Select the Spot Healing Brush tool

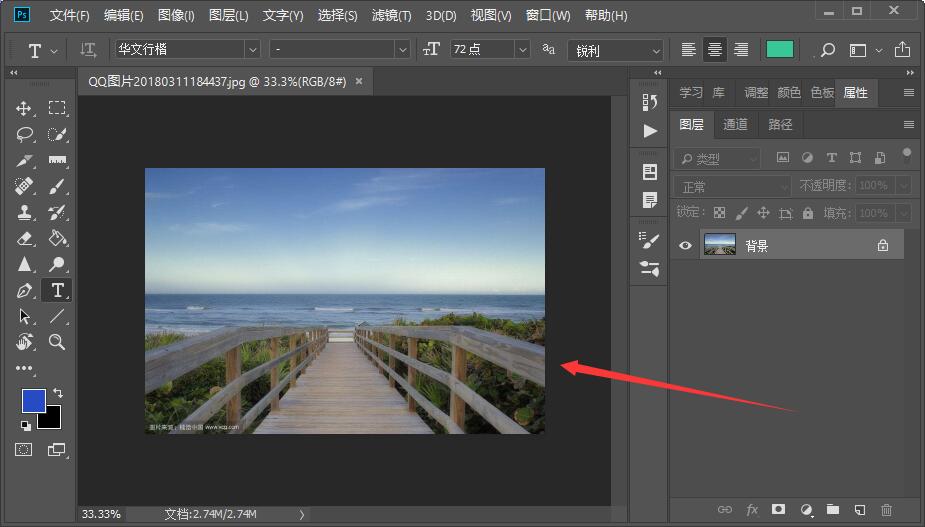pos(24,186)
